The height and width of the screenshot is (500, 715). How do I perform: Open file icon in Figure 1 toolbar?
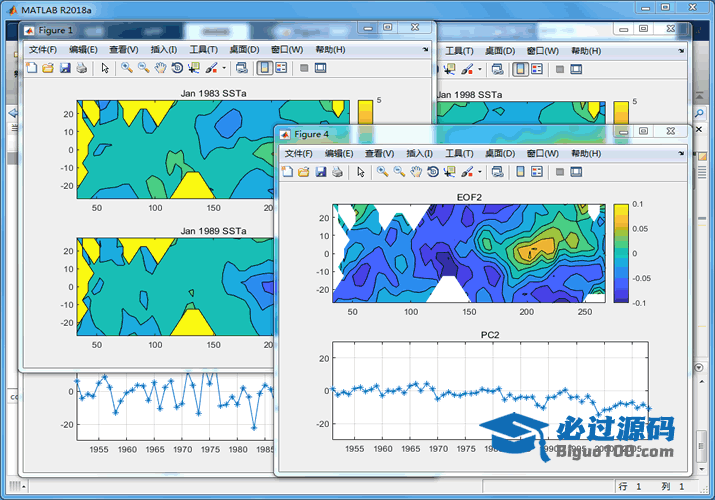pos(48,68)
